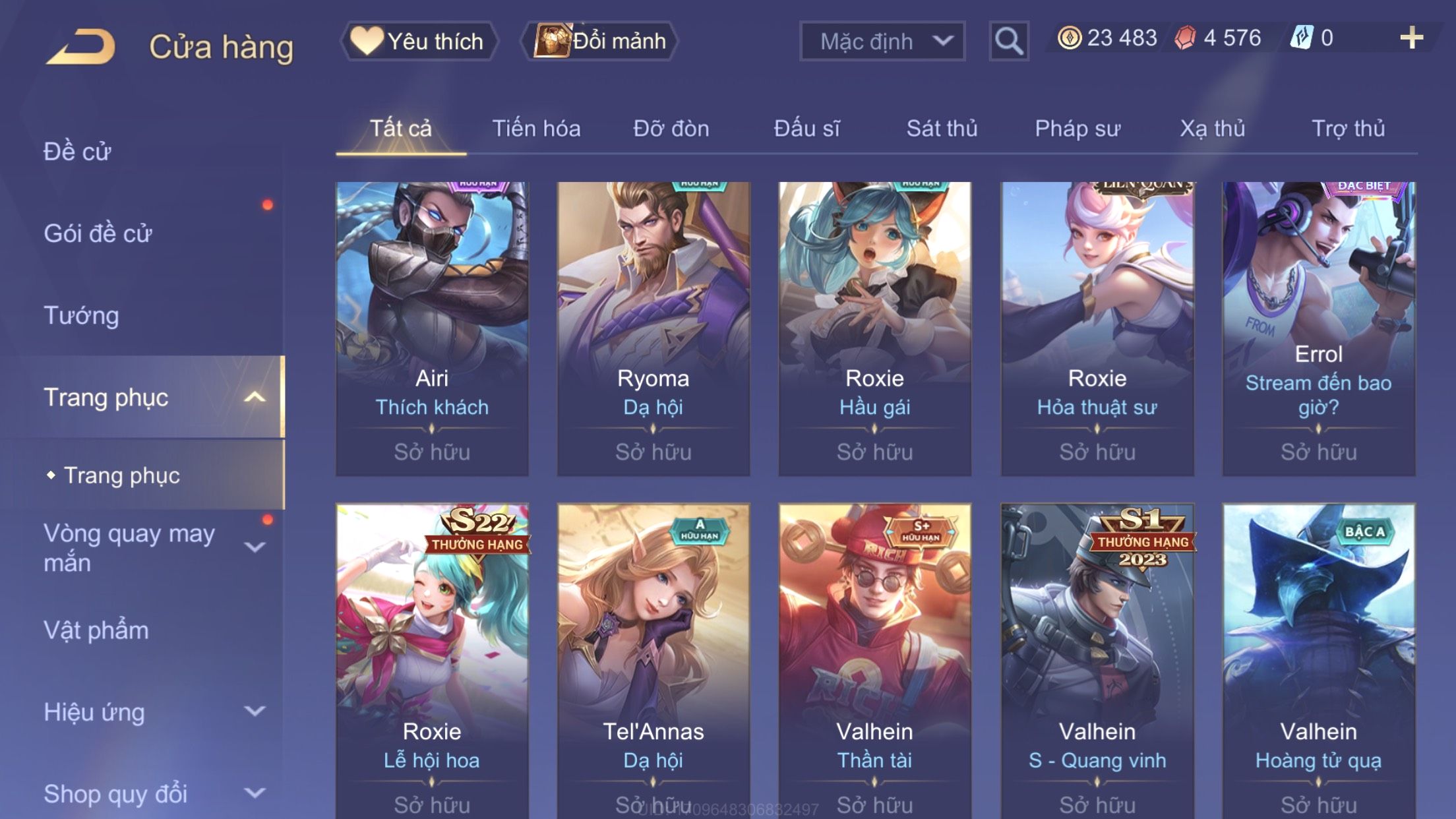The width and height of the screenshot is (1456, 819).
Task: Open the search magnifier icon
Action: pos(1008,41)
